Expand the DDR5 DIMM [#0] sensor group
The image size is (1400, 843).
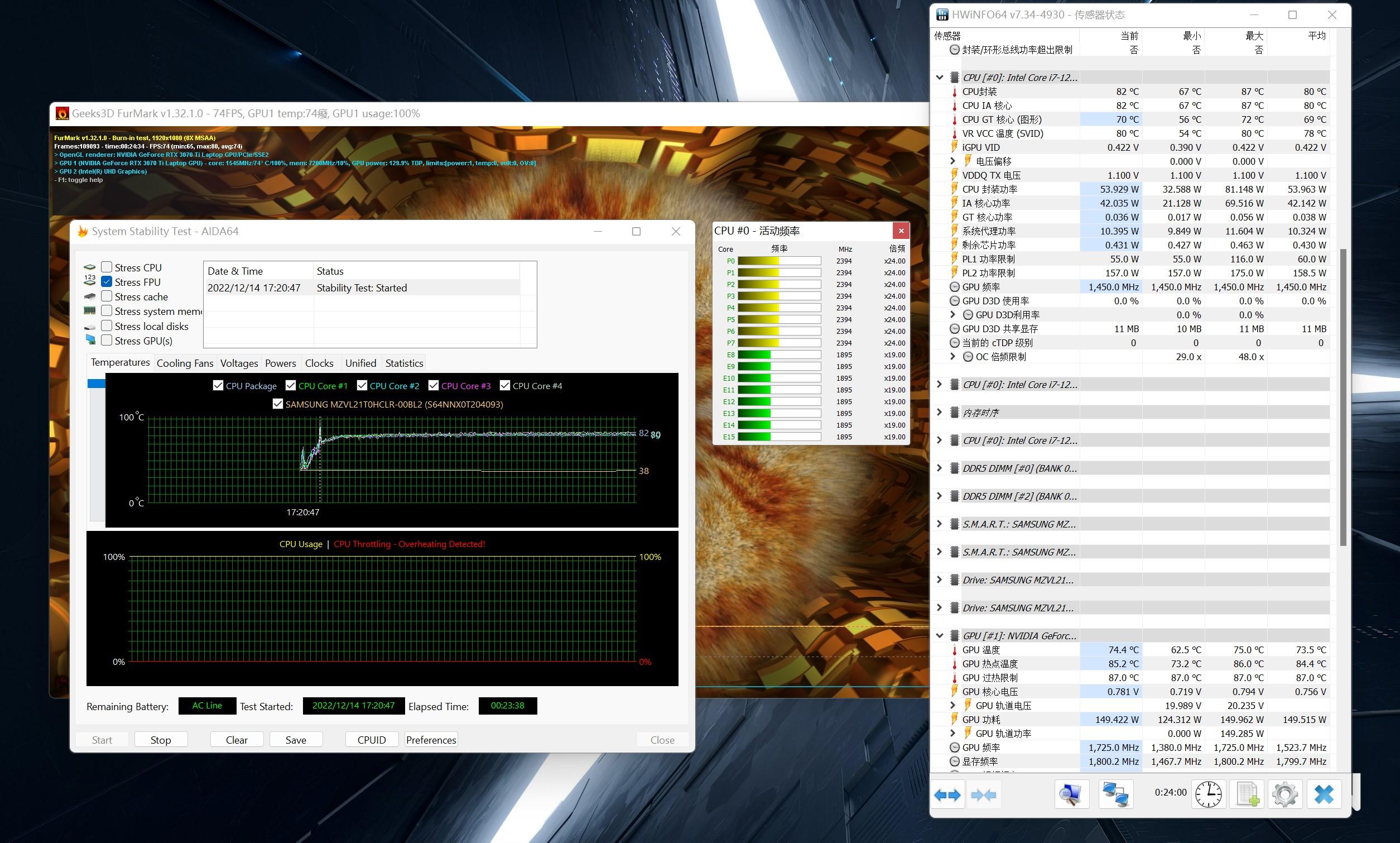tap(940, 468)
